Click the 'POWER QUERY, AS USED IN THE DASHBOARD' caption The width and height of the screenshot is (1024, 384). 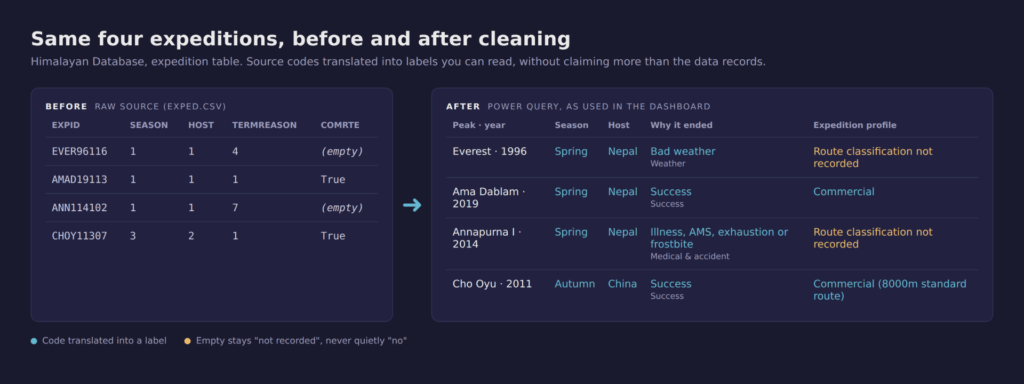click(x=599, y=106)
